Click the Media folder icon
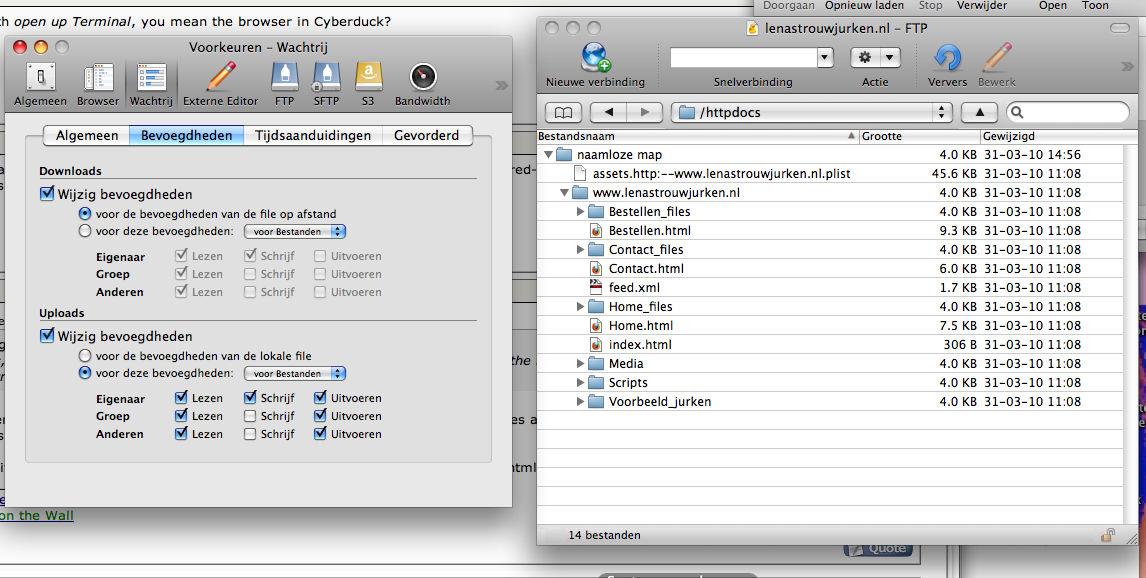This screenshot has height=578, width=1146. [596, 363]
